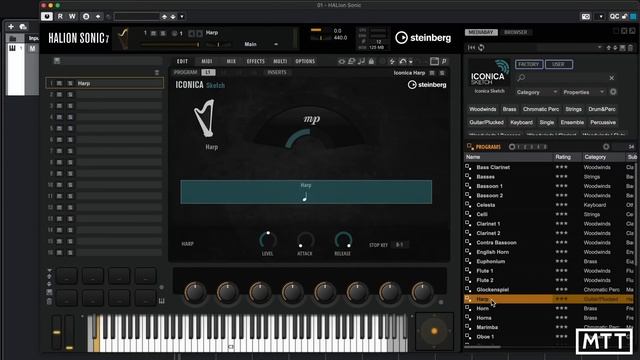
Task: Select the teal Harp articulation bar
Action: [306, 192]
